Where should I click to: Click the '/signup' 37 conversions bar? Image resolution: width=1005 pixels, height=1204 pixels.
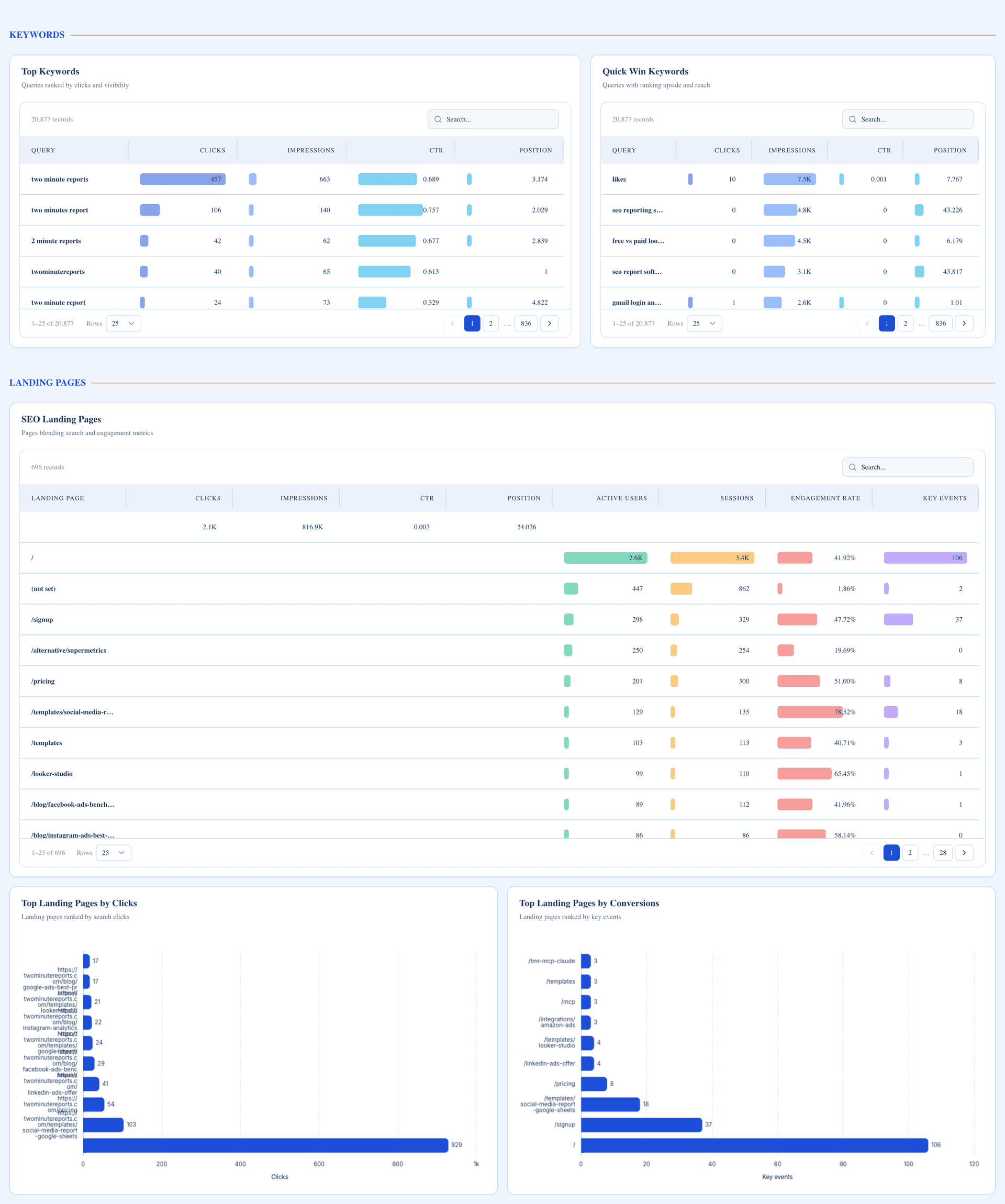click(642, 1124)
